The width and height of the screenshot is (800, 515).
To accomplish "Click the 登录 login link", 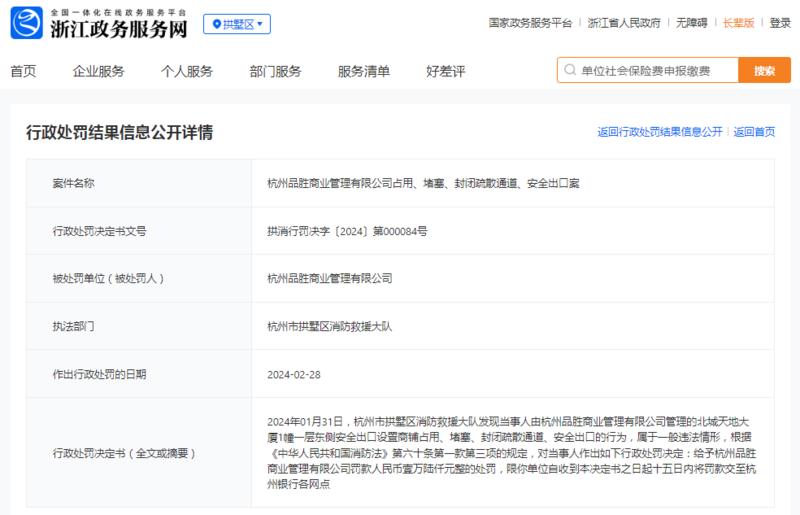I will 780,23.
